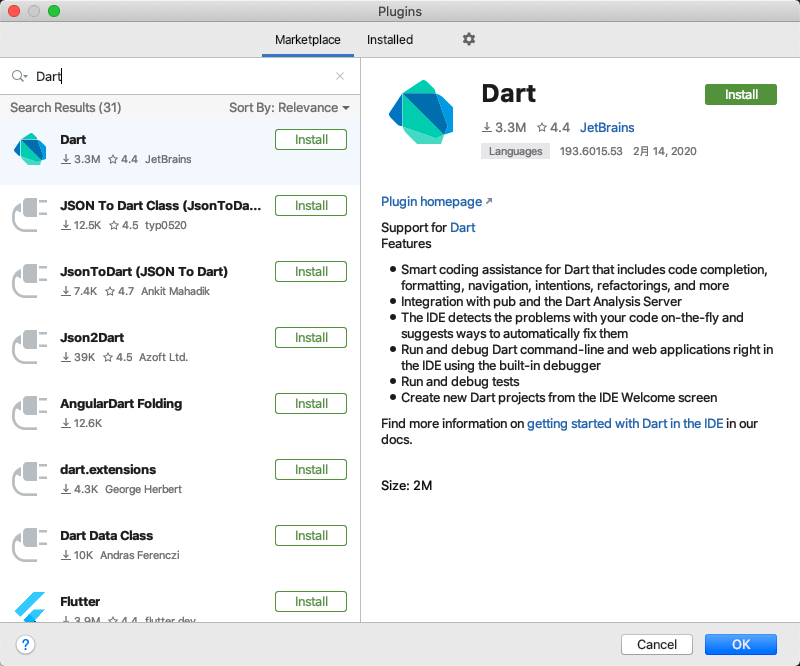Install the Dart Data Class plugin

(x=311, y=535)
